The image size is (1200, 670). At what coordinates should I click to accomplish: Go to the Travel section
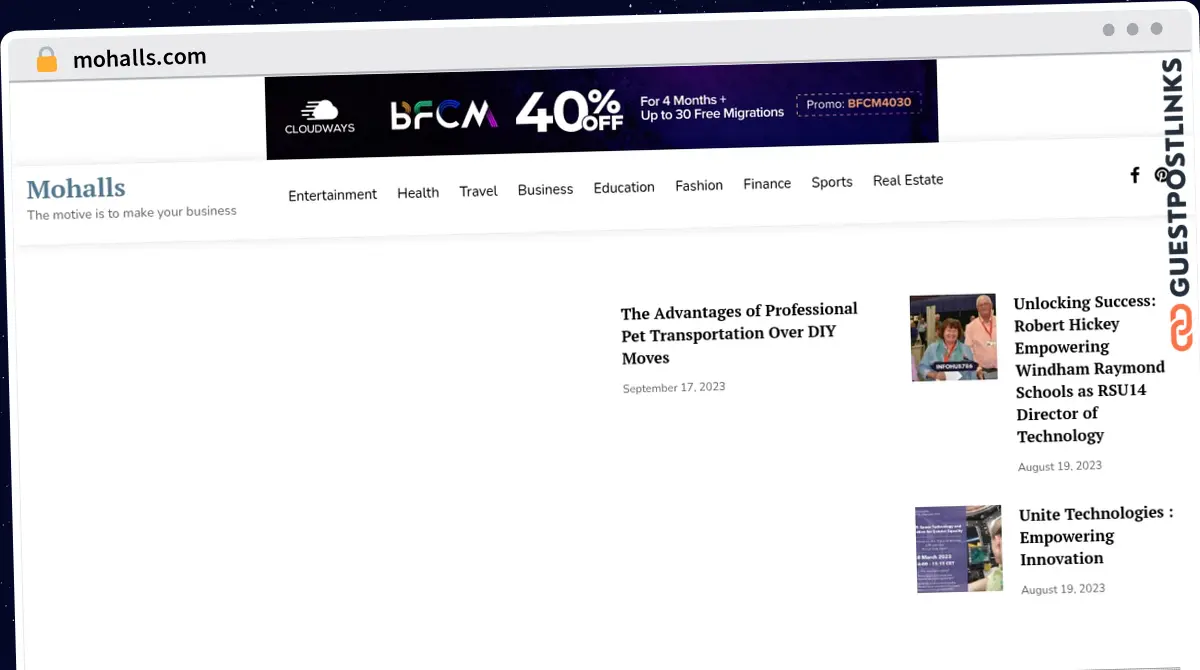pos(478,191)
